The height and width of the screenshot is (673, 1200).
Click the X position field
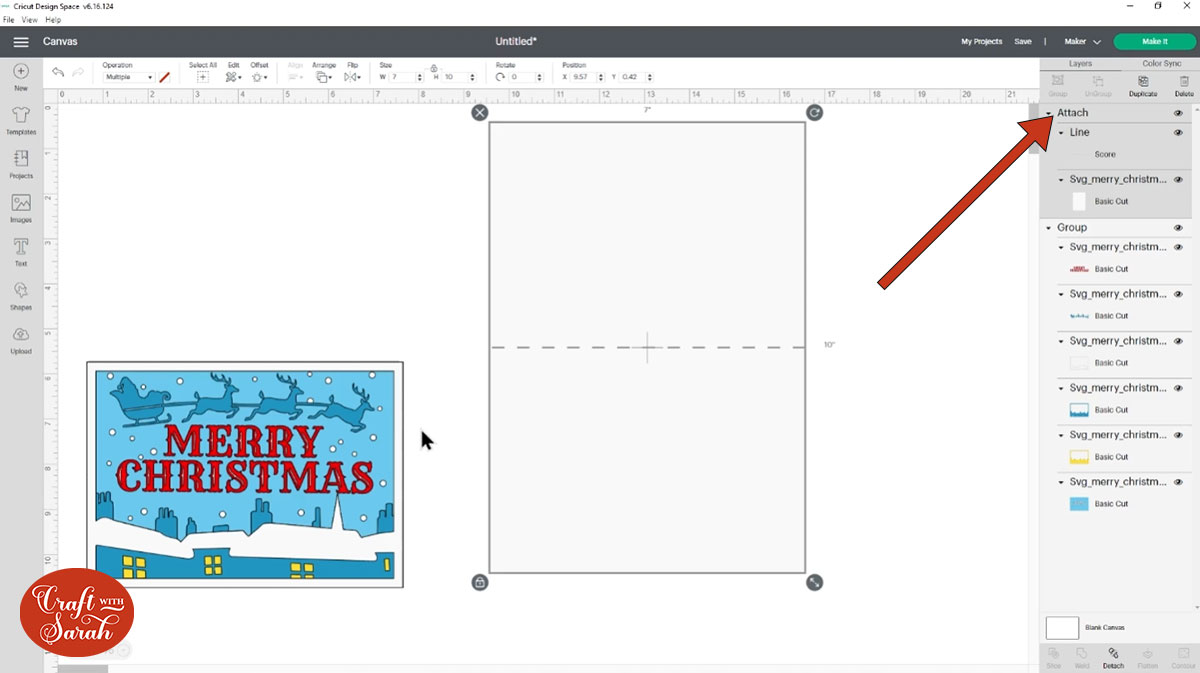tap(588, 77)
